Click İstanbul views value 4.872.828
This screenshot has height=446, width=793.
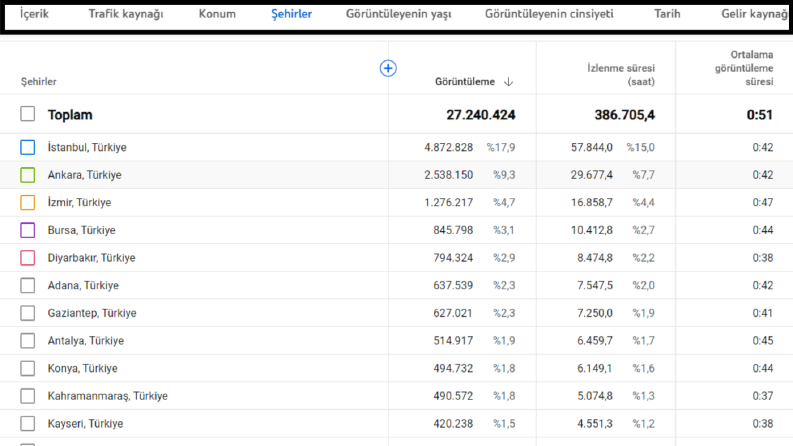point(449,147)
